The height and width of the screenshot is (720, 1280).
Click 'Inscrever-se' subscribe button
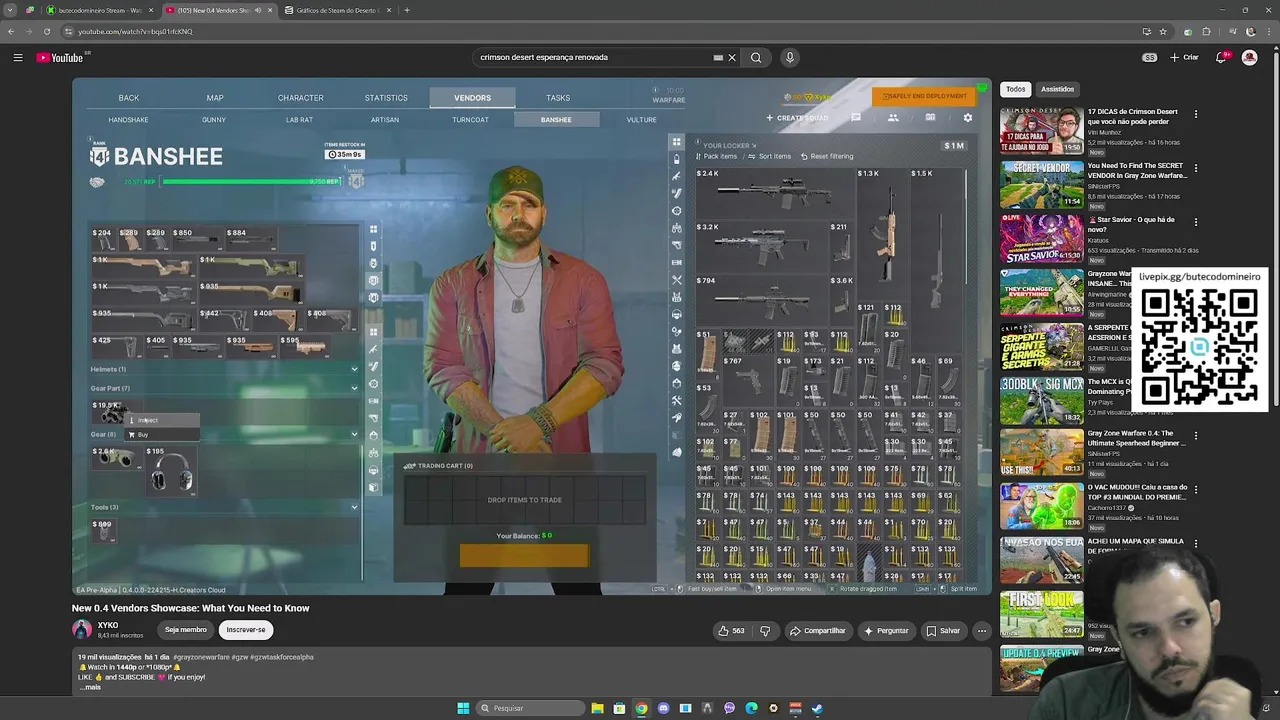(246, 630)
